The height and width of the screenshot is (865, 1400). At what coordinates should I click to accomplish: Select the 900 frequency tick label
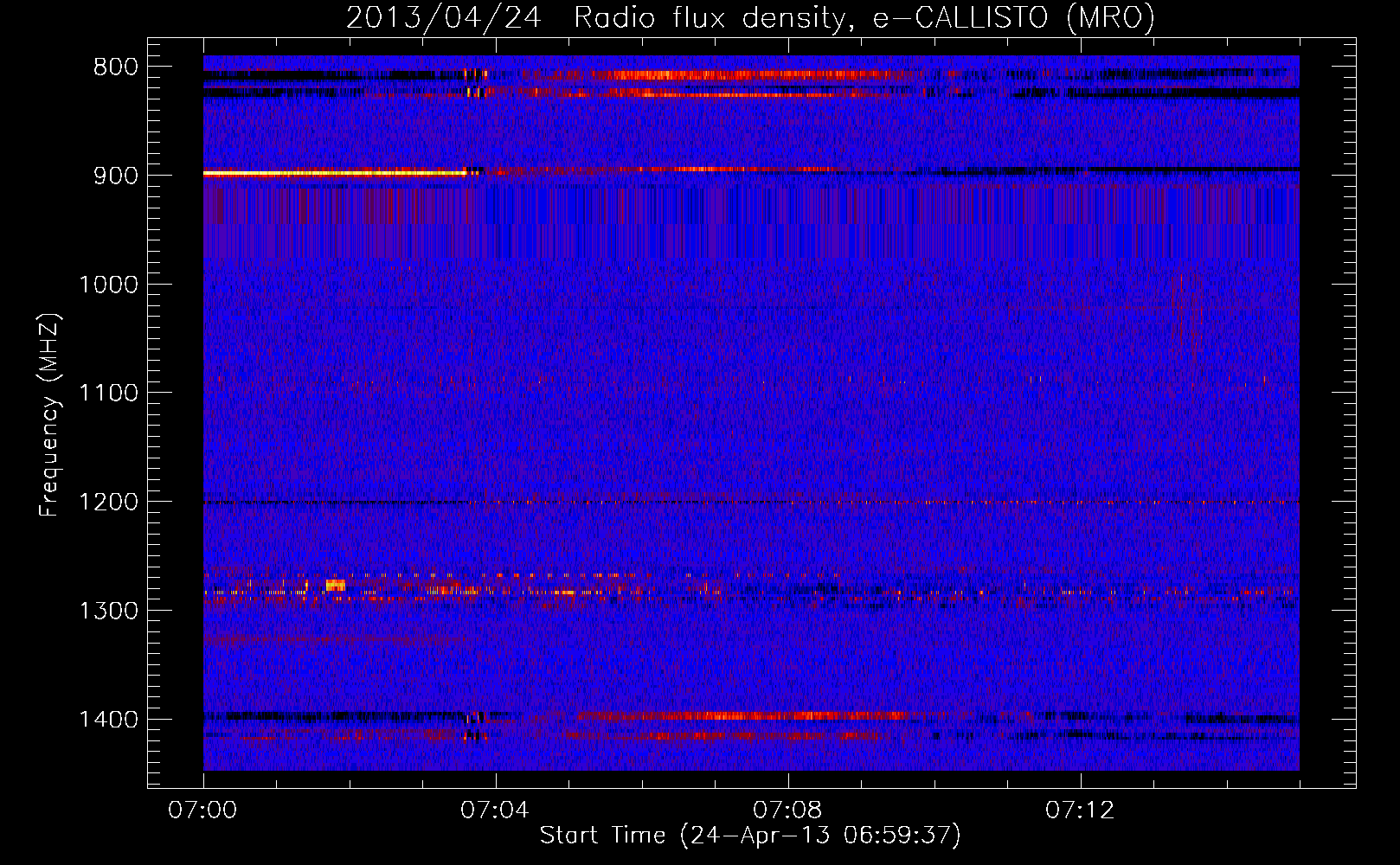(x=116, y=176)
